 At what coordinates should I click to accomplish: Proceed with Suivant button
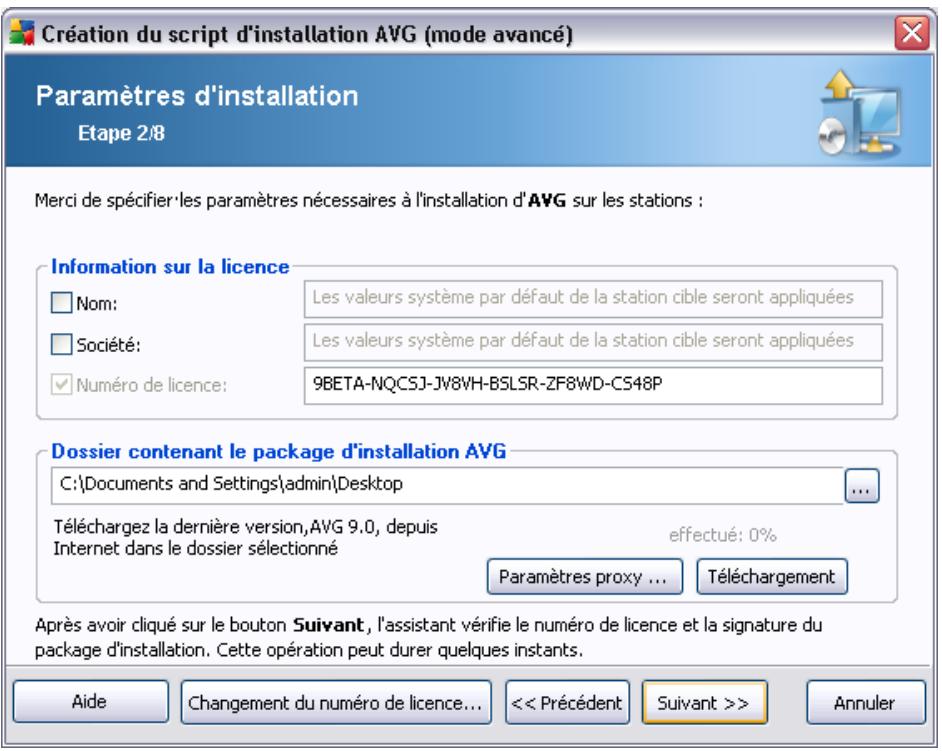(x=705, y=702)
